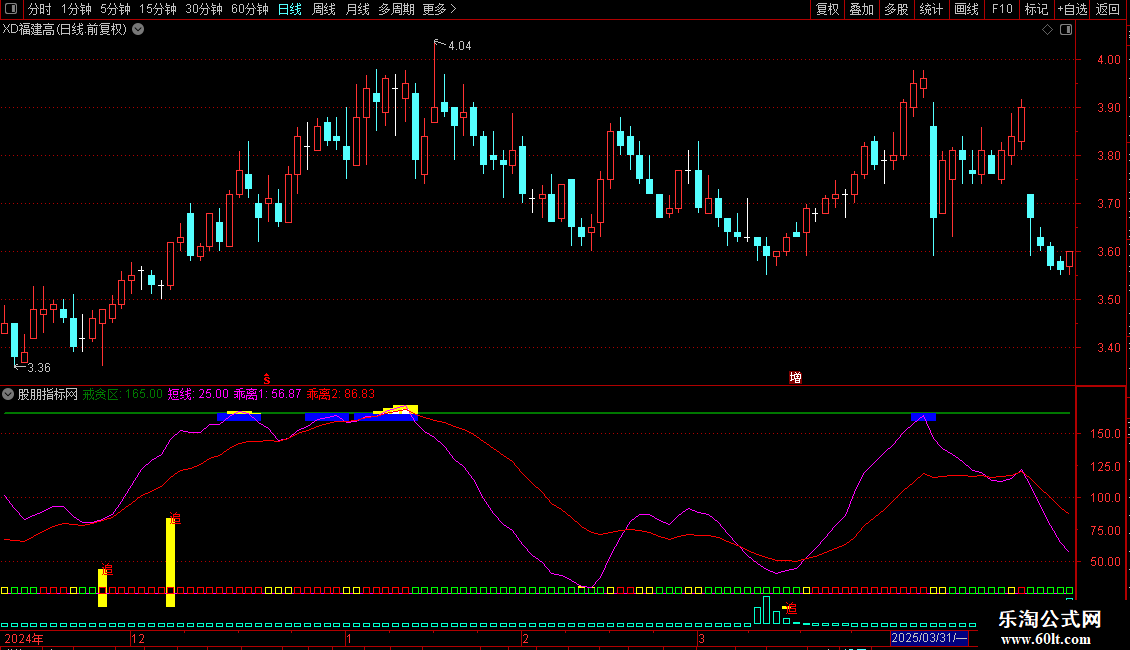Click the 返回 back button
The height and width of the screenshot is (650, 1130).
[1108, 9]
